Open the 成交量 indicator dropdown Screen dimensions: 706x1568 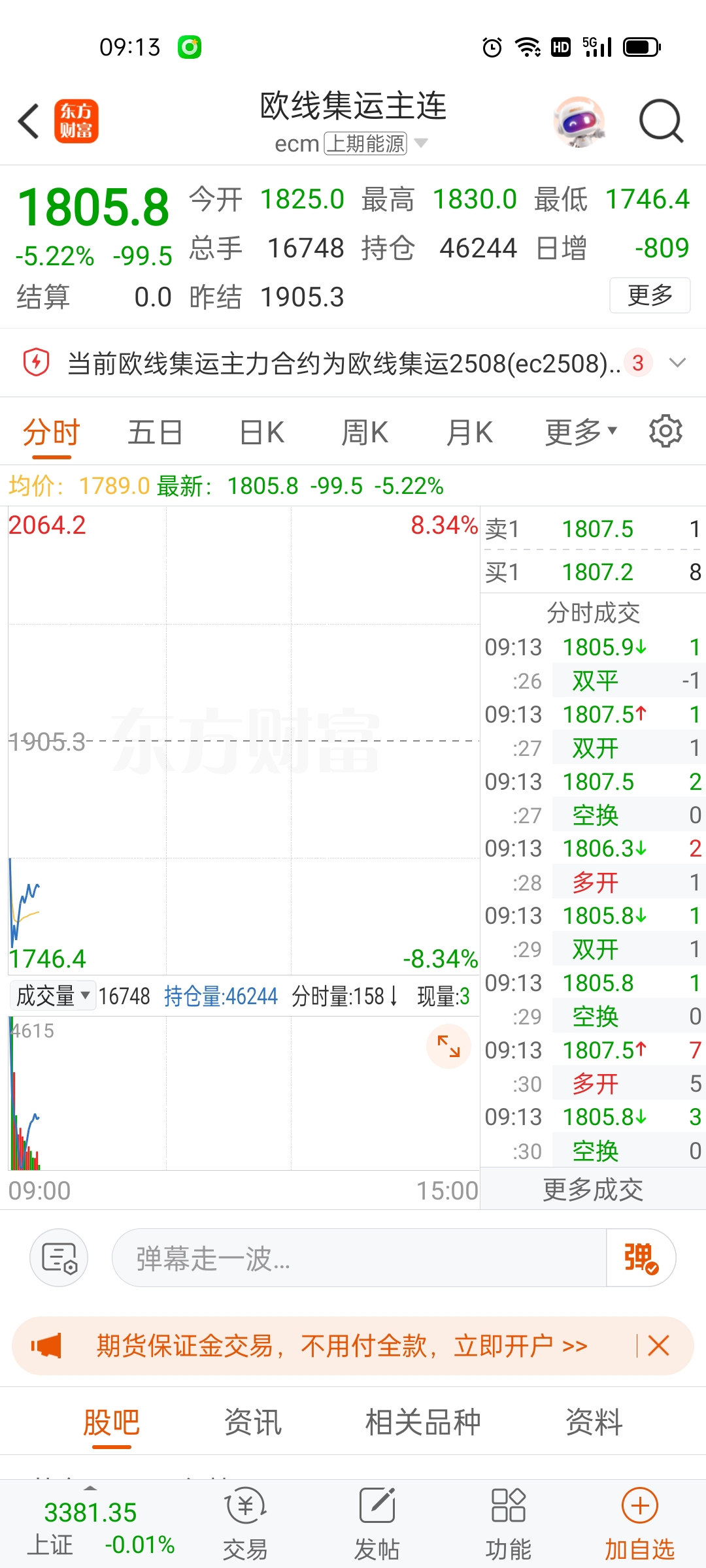pos(53,996)
